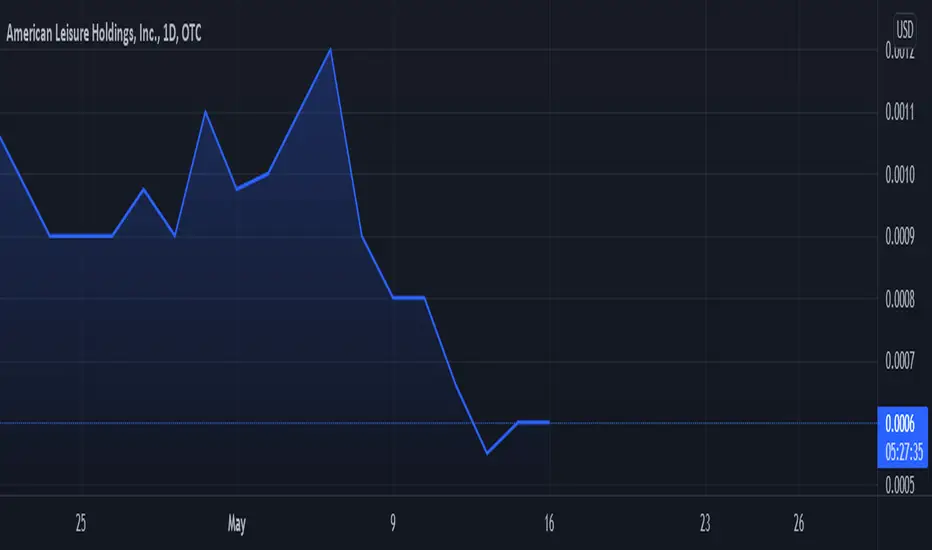932x550 pixels.
Task: Click the 0.0010 price axis label
Action: pos(900,174)
